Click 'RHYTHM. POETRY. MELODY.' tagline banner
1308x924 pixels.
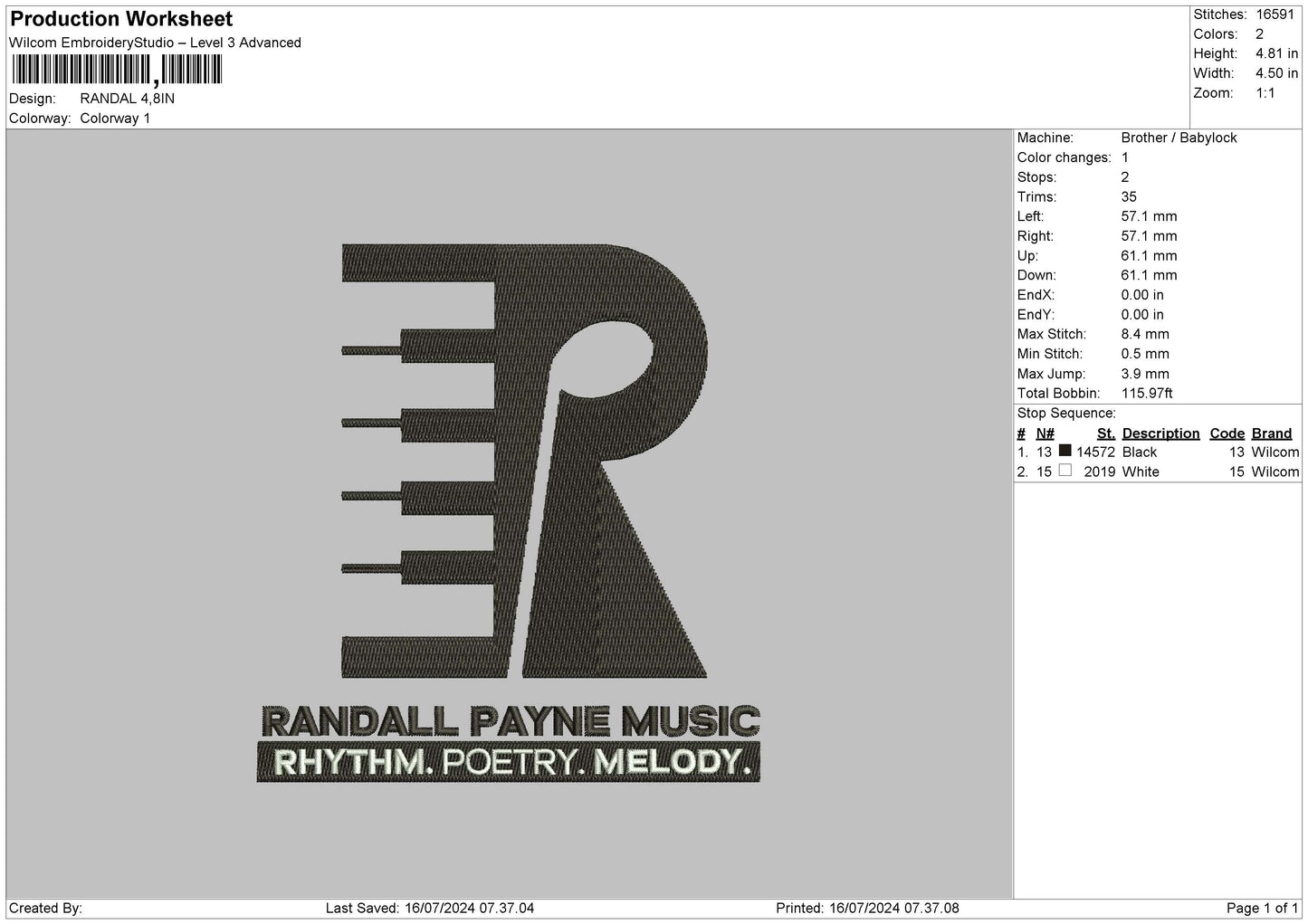[509, 762]
